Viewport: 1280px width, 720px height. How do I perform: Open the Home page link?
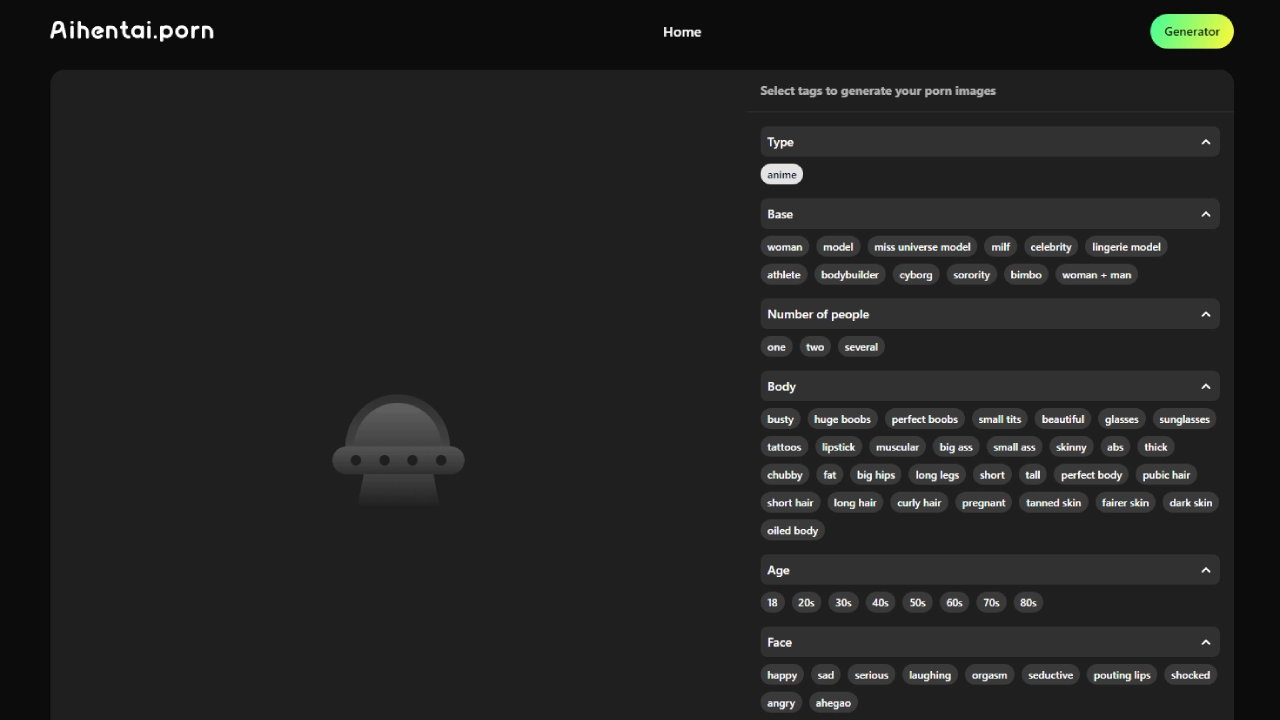(682, 32)
